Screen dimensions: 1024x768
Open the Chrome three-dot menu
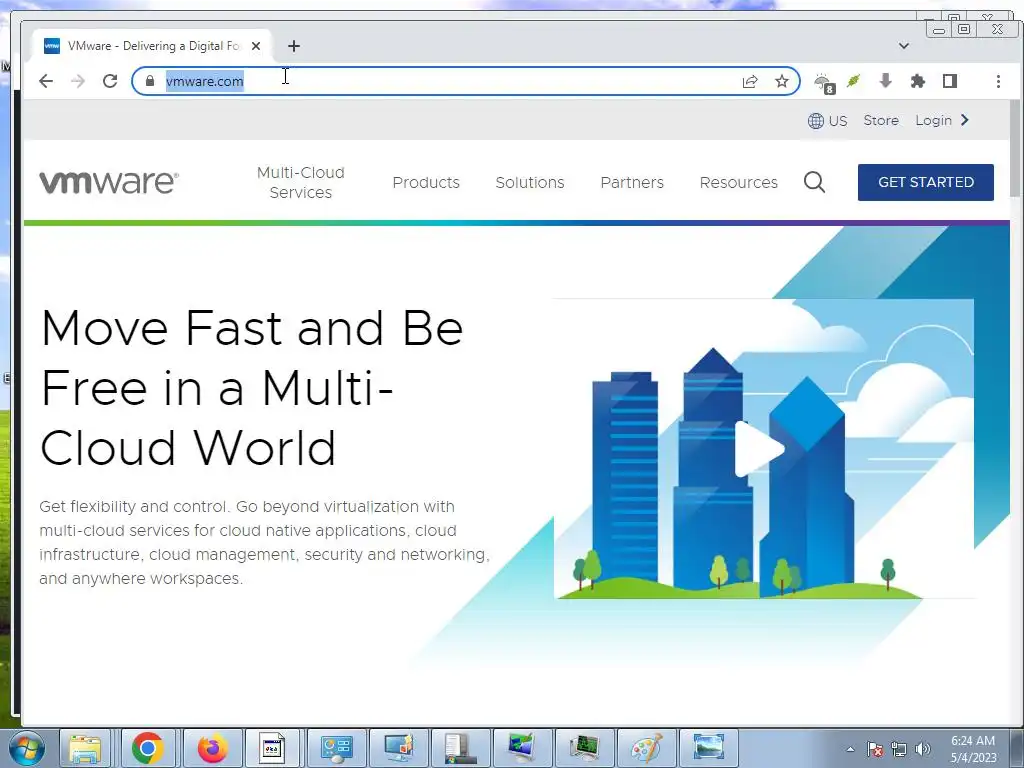point(998,81)
